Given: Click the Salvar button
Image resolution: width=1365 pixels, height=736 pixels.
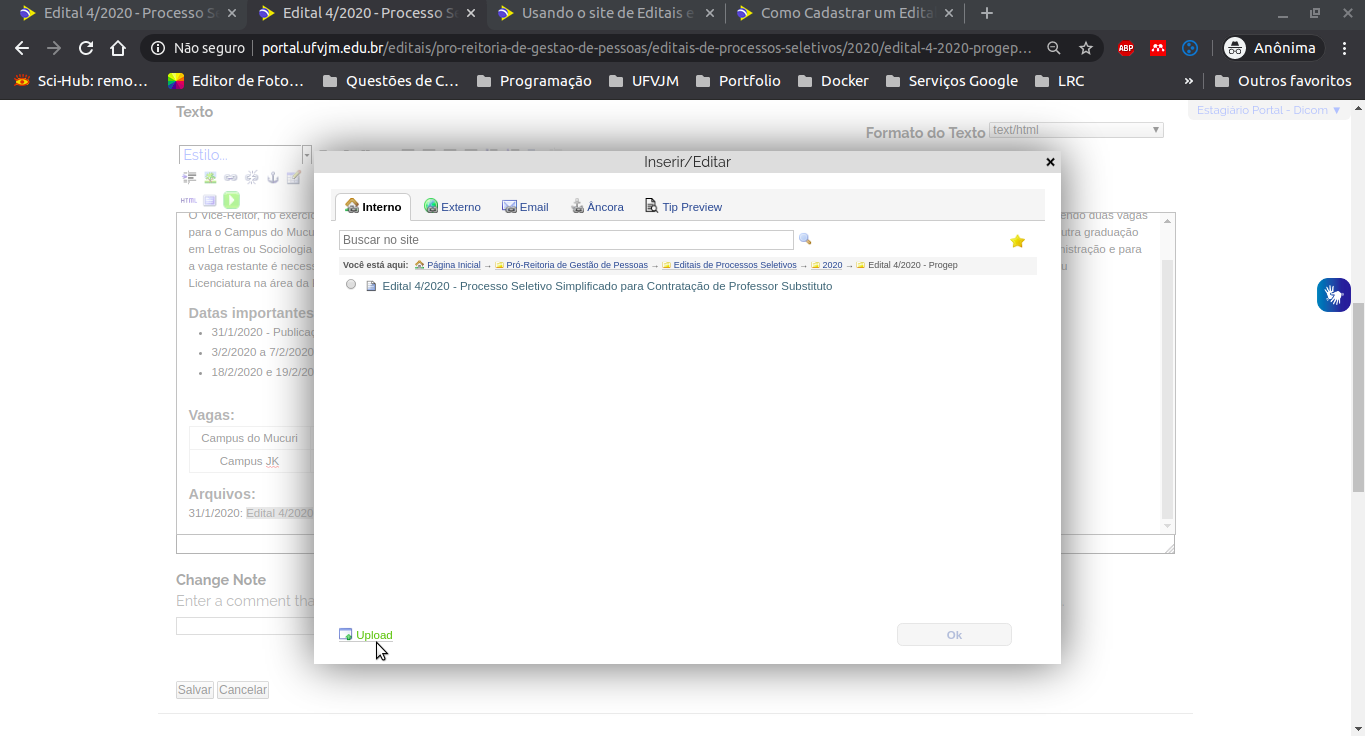Looking at the screenshot, I should coord(194,690).
